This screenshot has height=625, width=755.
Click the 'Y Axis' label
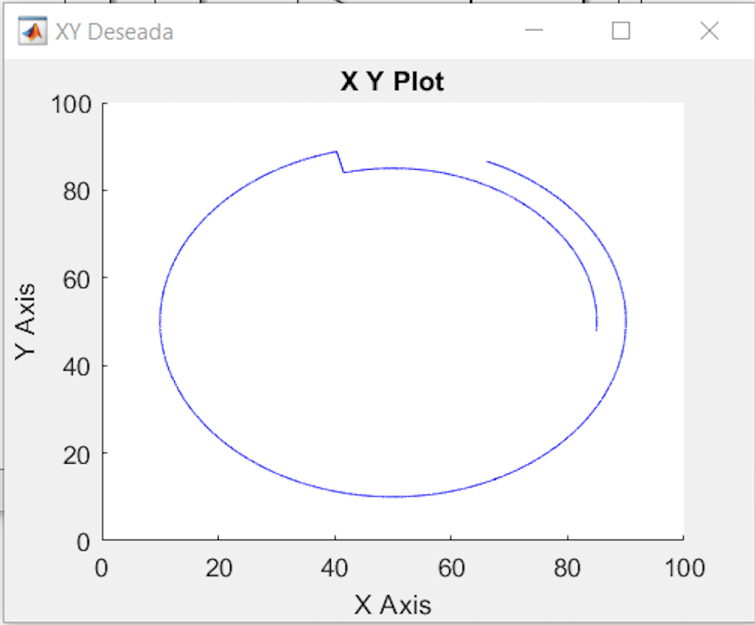(25, 322)
